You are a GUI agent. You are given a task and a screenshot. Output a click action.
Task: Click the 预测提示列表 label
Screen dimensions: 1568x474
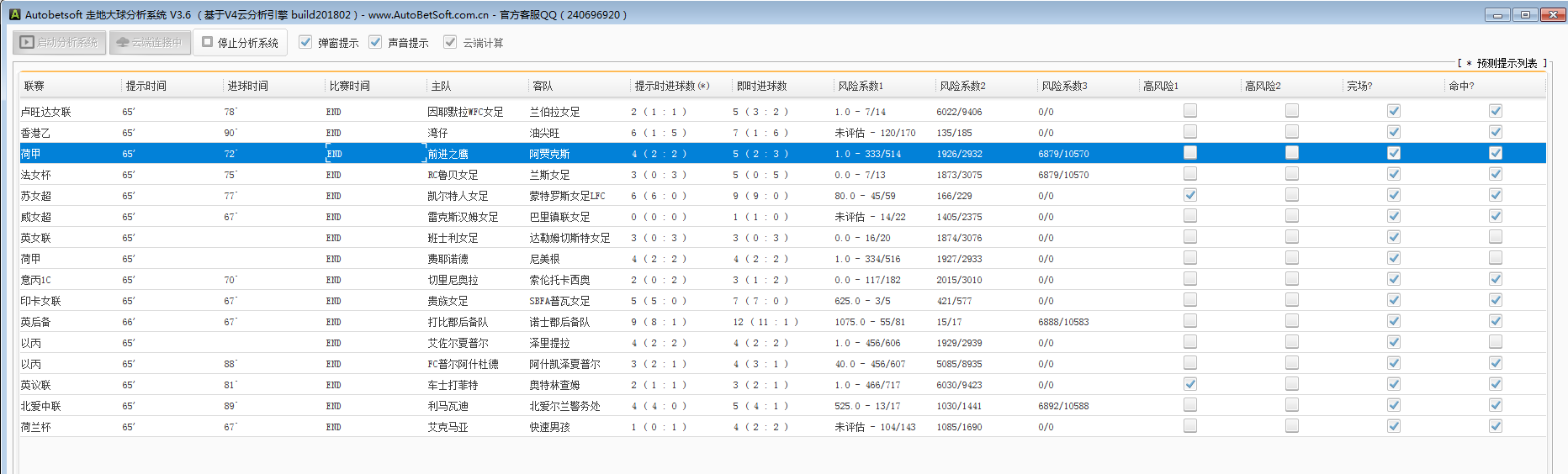point(1506,63)
